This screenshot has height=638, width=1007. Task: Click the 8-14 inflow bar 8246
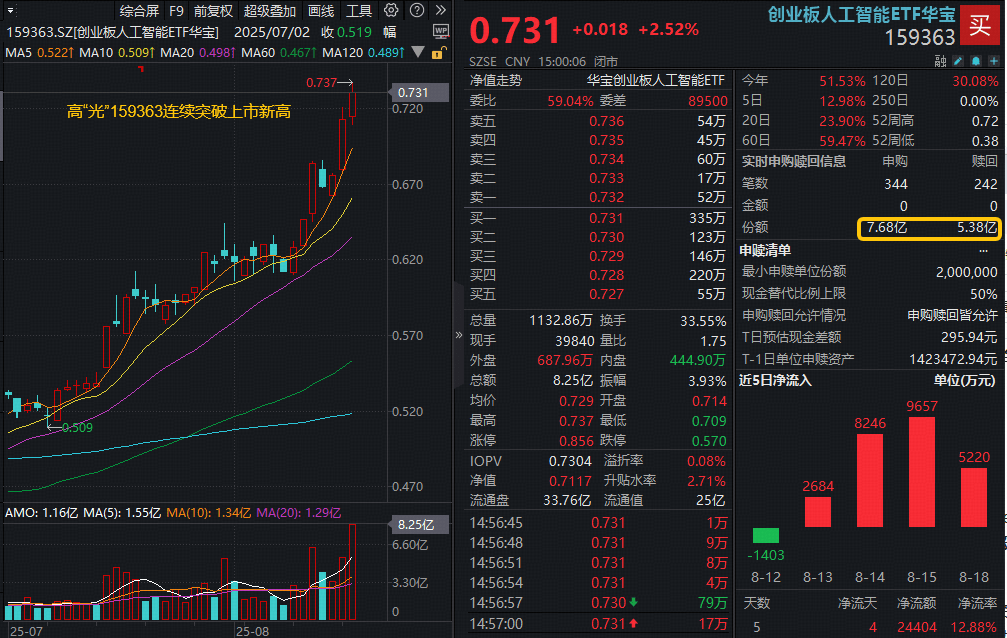click(870, 481)
